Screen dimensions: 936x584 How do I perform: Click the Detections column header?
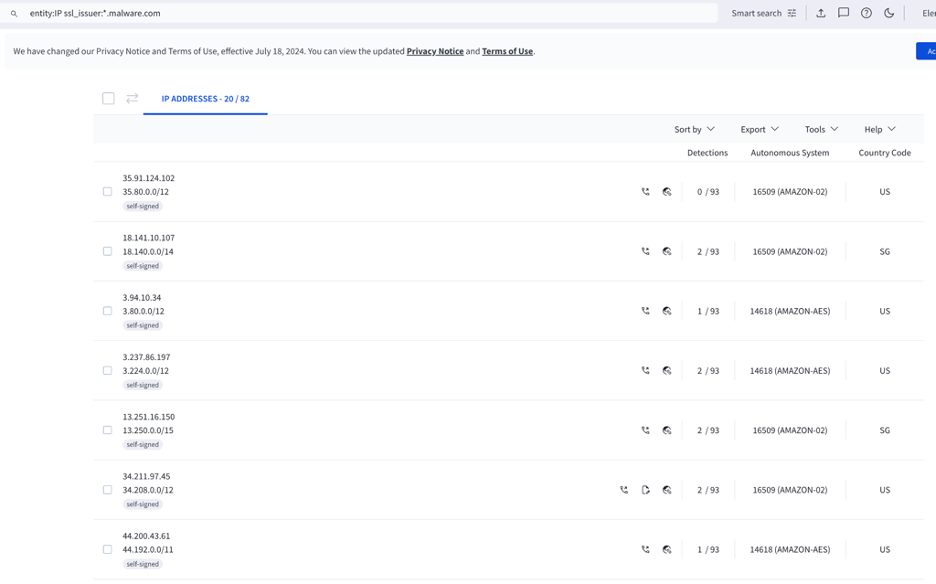707,153
